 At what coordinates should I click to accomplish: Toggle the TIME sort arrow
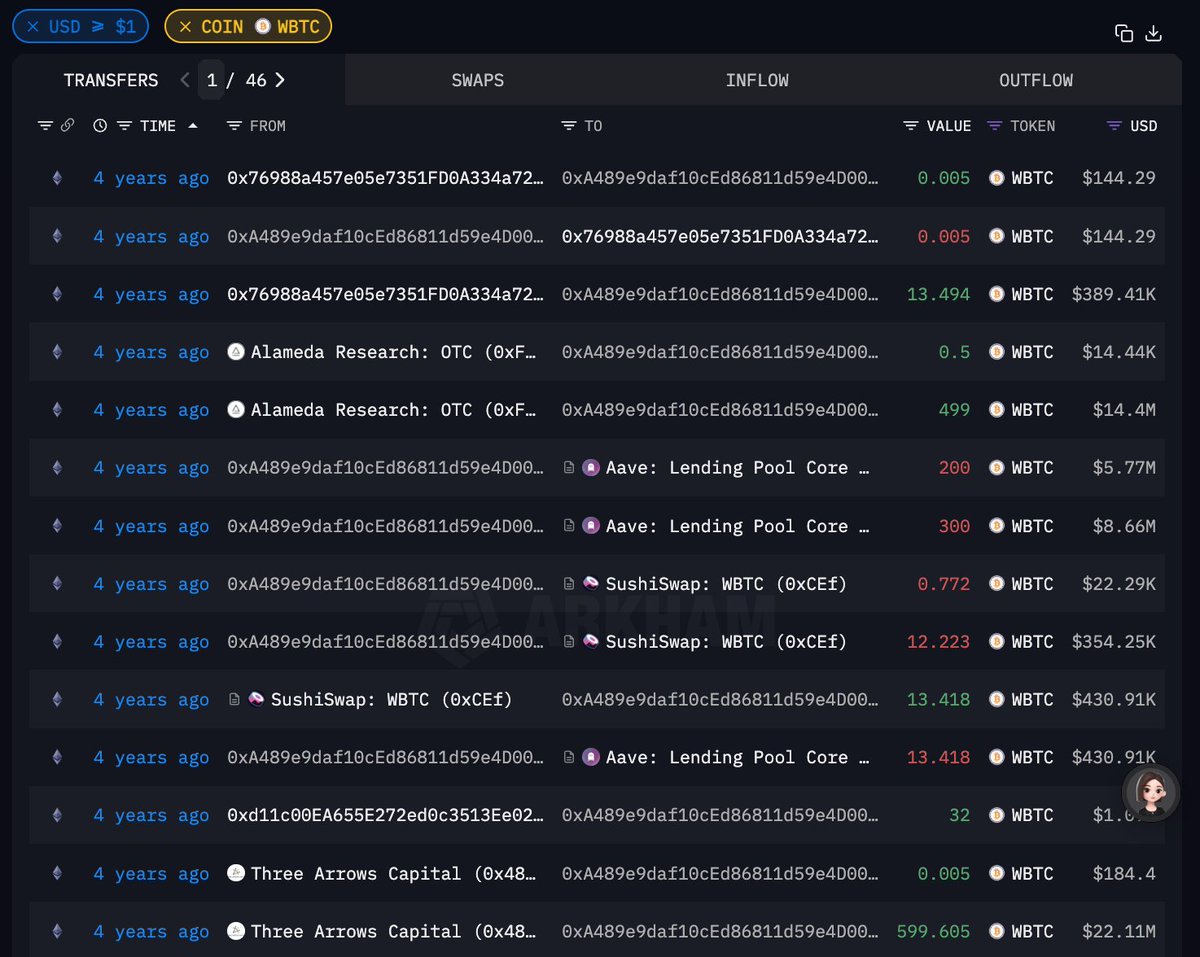[x=193, y=126]
